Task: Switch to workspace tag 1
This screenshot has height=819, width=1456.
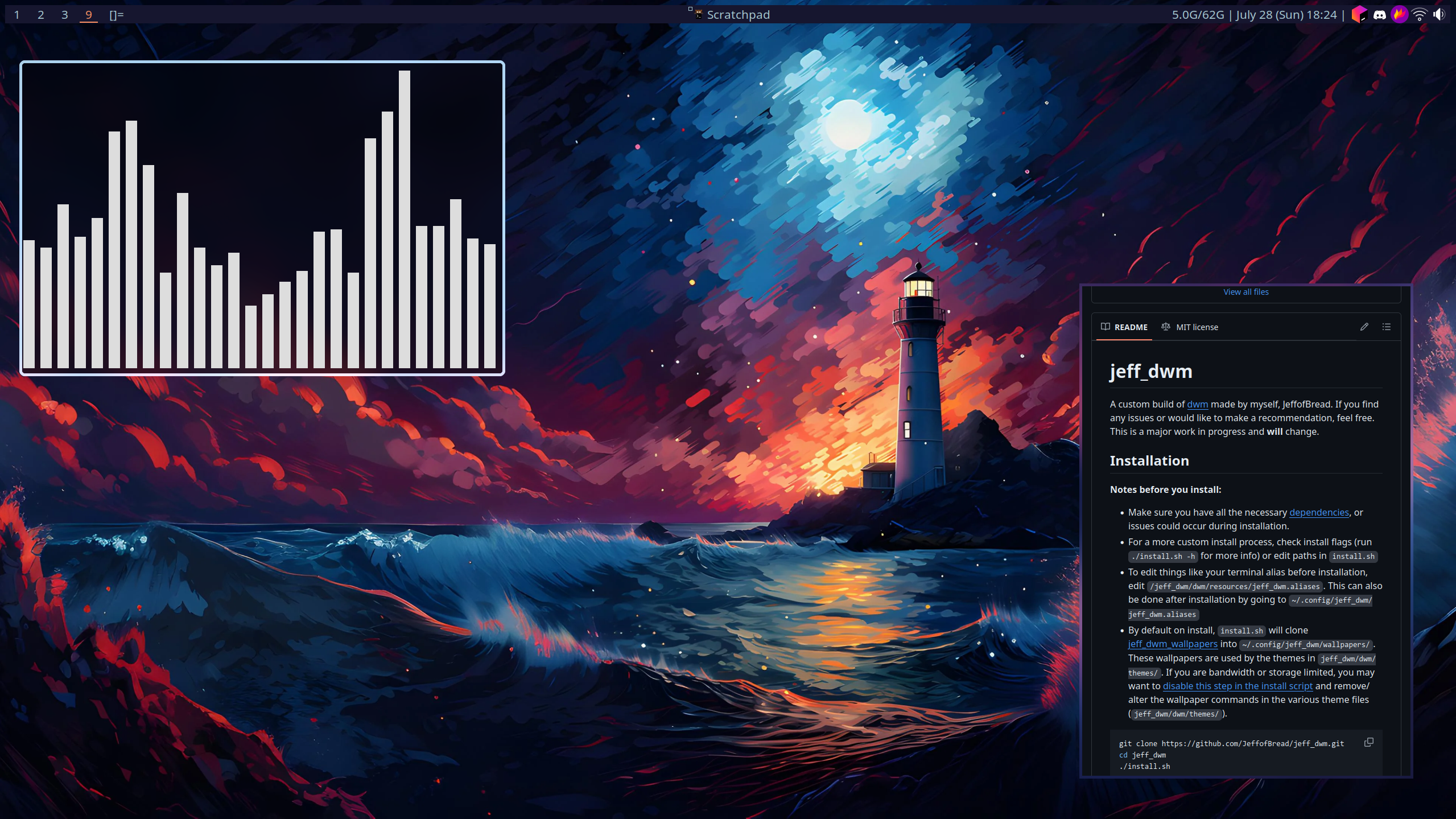Action: [17, 15]
